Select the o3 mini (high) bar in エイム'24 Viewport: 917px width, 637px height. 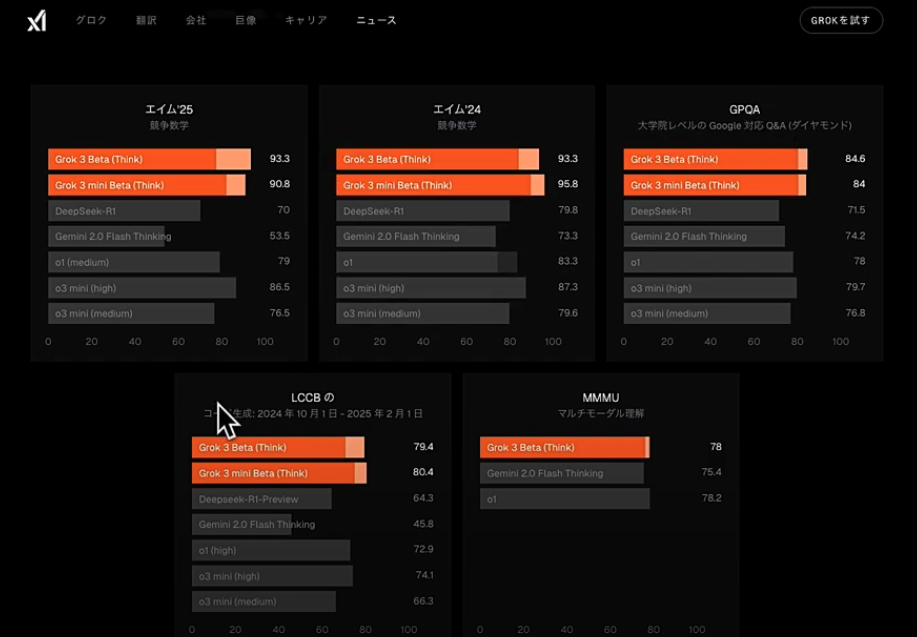pos(431,288)
